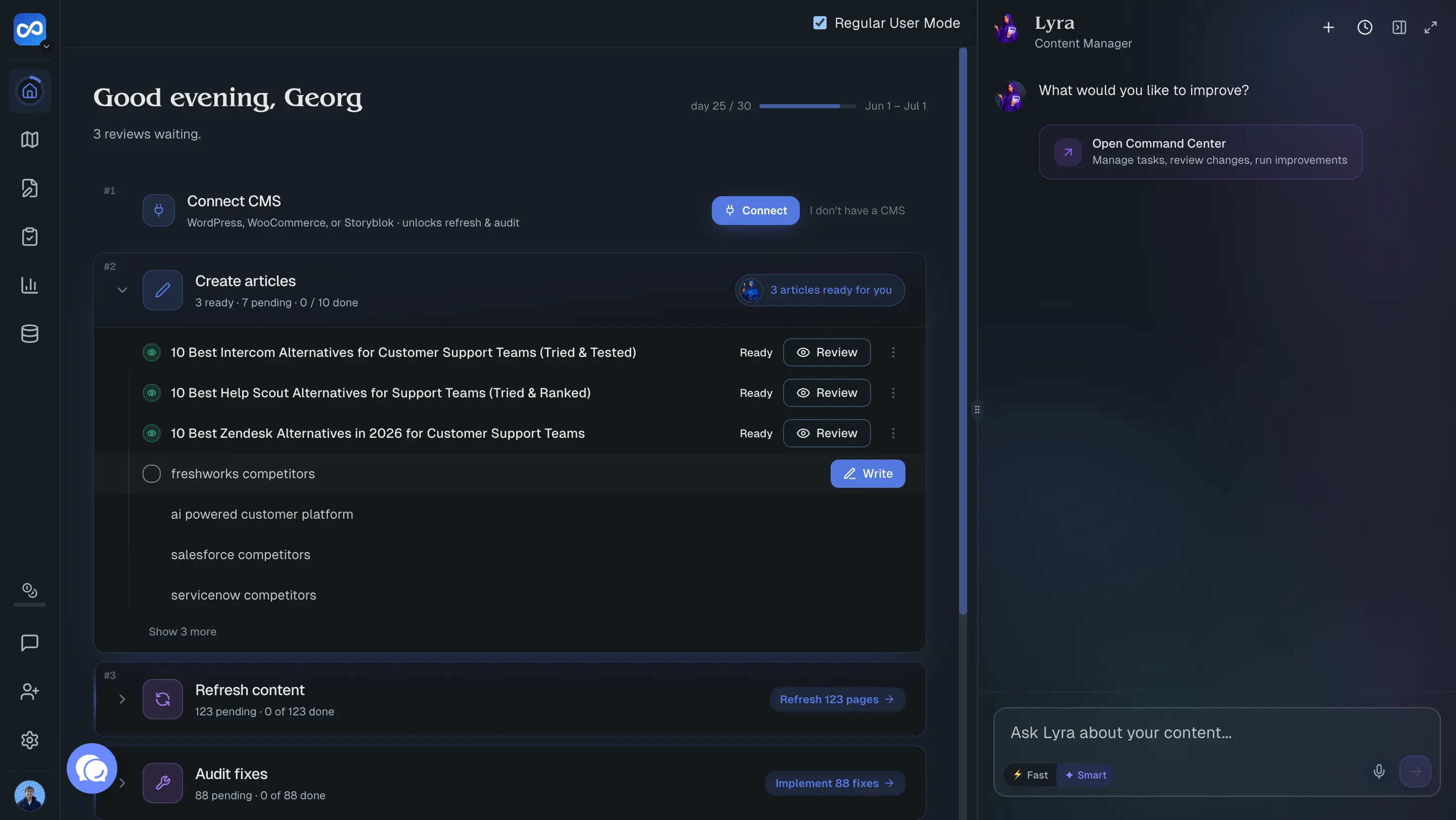Screen dimensions: 1456x820
Task: Write the freshworks competitors article
Action: [868, 474]
